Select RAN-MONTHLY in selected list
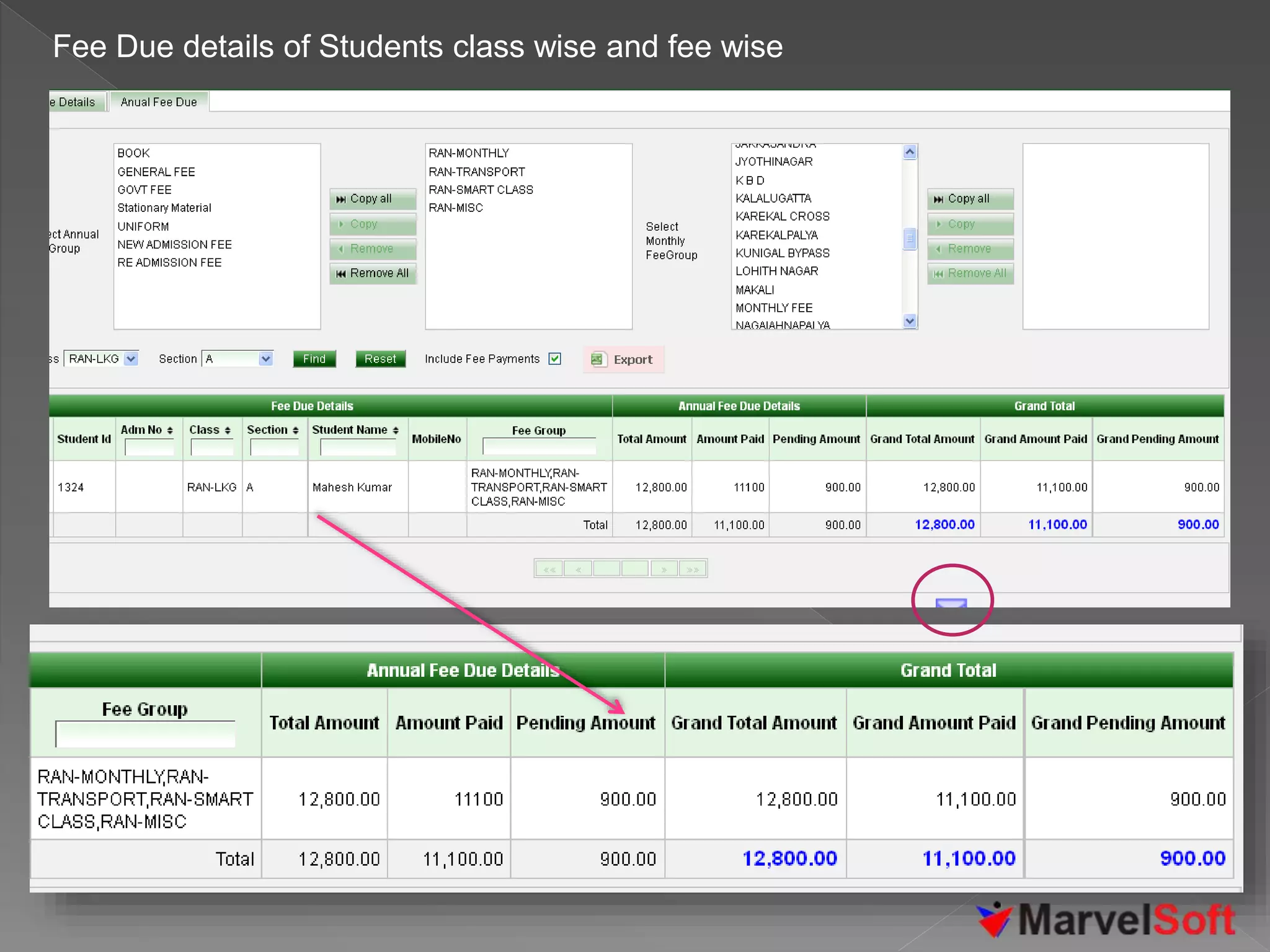 (469, 153)
